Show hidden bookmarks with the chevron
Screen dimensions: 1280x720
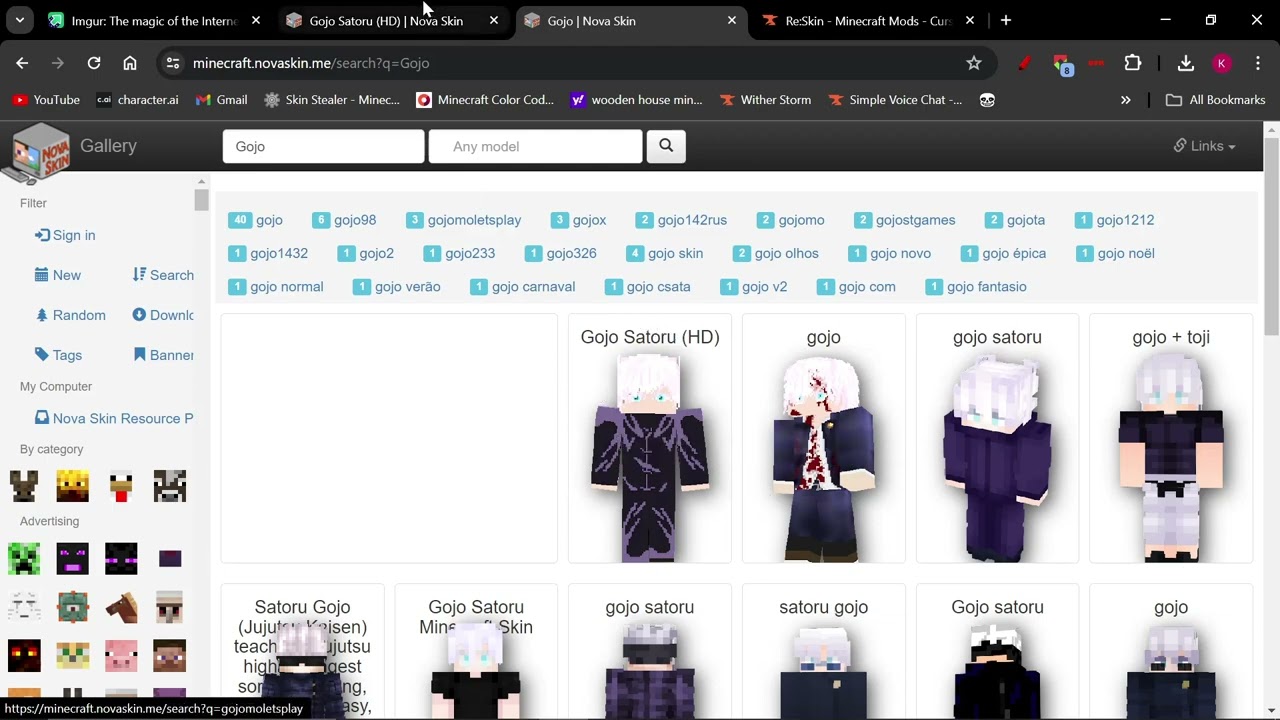[x=1126, y=100]
